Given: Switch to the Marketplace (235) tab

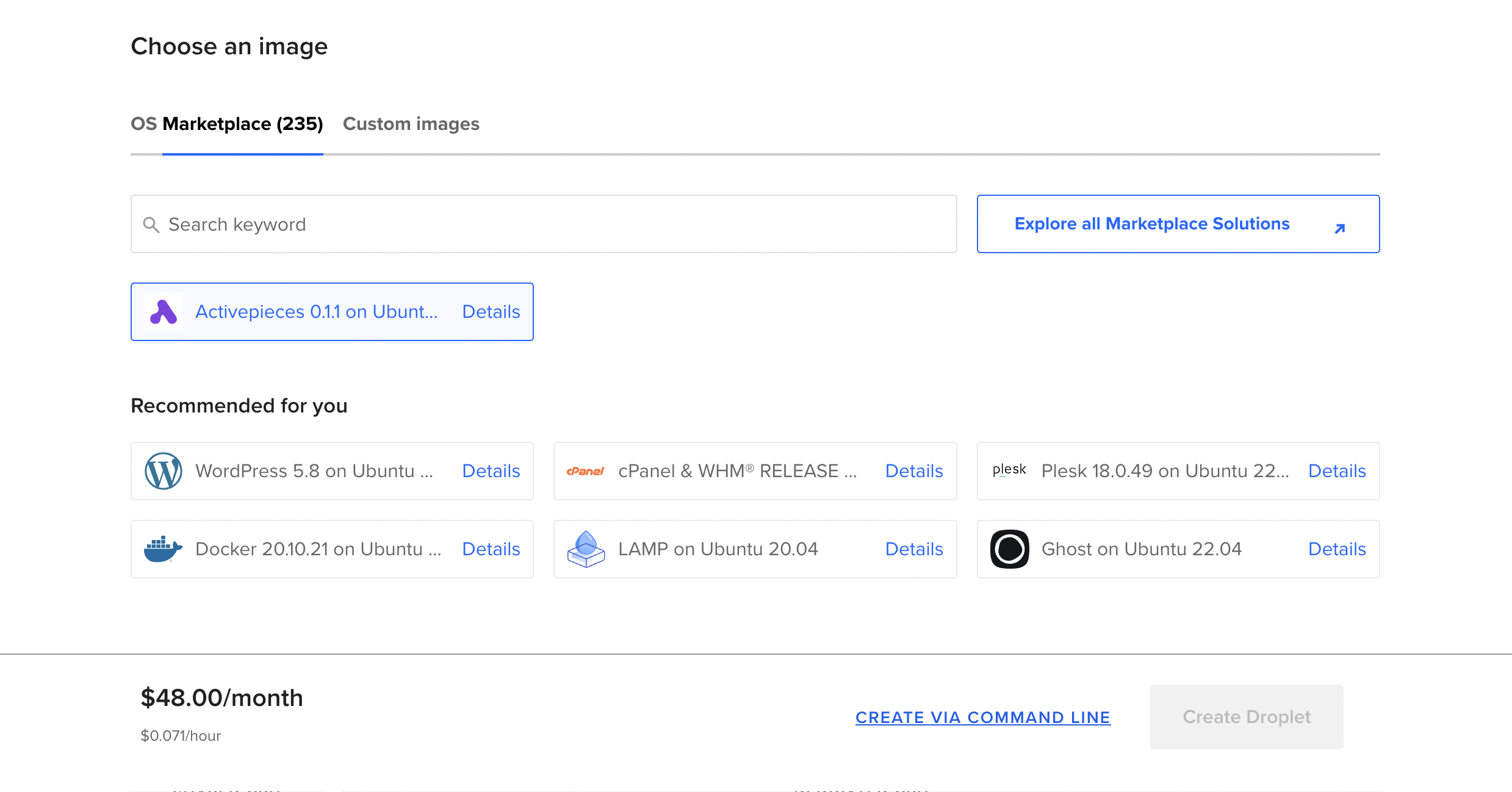Looking at the screenshot, I should coord(242,124).
